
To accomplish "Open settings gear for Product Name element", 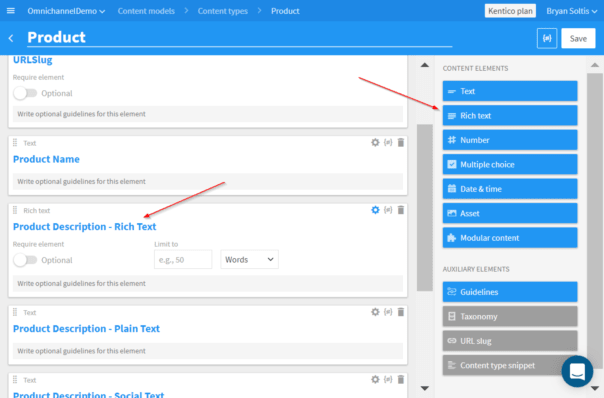I will 375,143.
